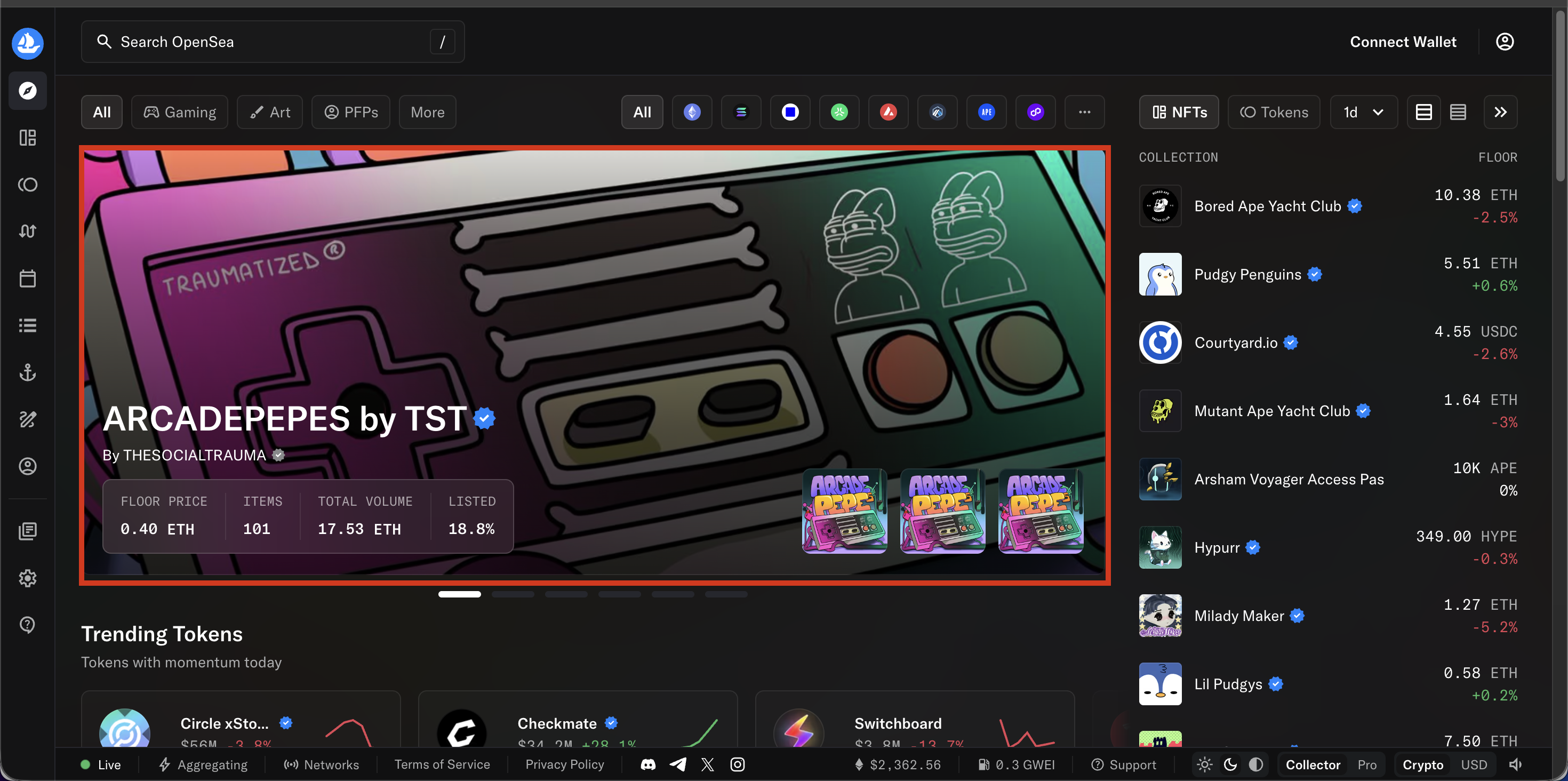
Task: Select Collector mode in the footer
Action: tap(1313, 764)
